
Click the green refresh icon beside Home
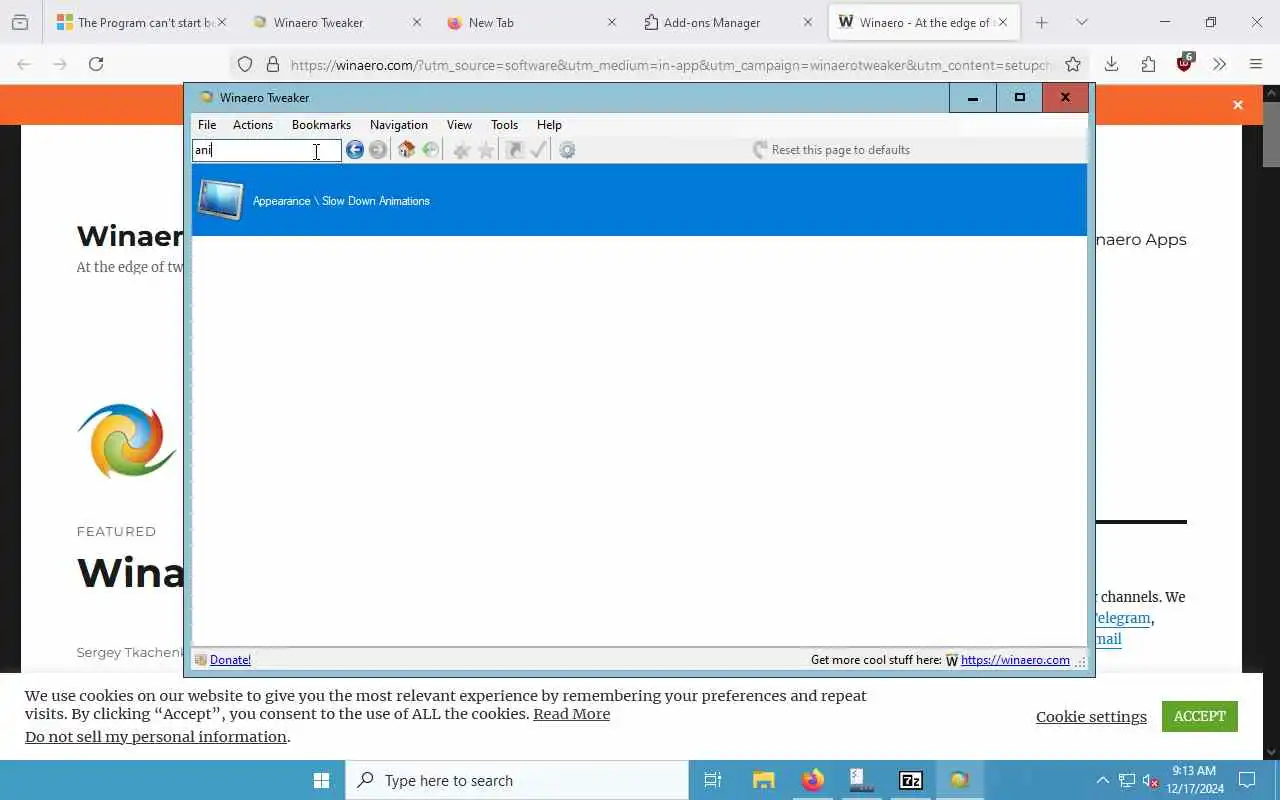[x=431, y=150]
